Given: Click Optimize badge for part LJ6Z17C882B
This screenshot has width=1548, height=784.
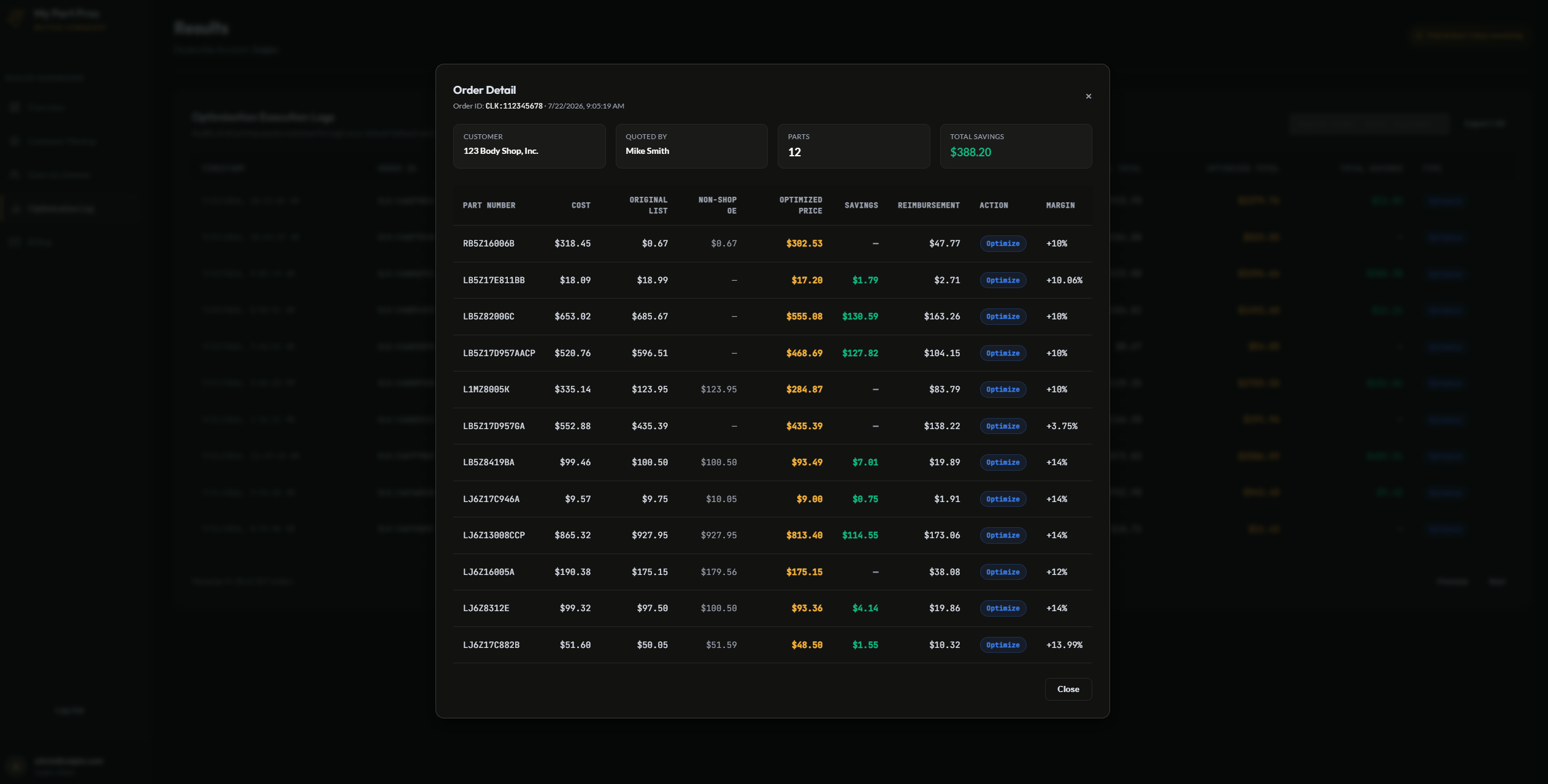Looking at the screenshot, I should point(1003,645).
